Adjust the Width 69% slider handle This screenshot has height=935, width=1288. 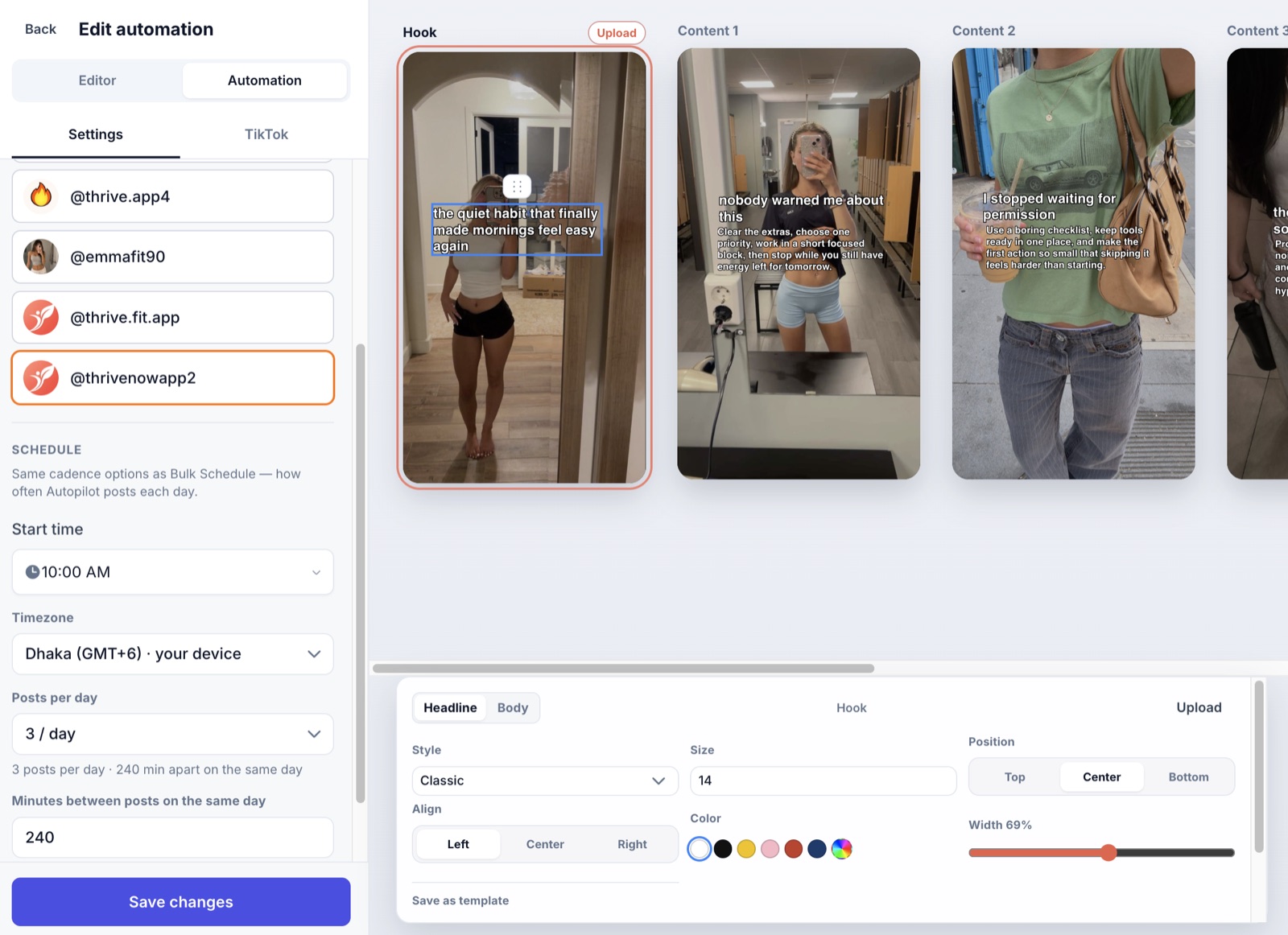point(1108,853)
